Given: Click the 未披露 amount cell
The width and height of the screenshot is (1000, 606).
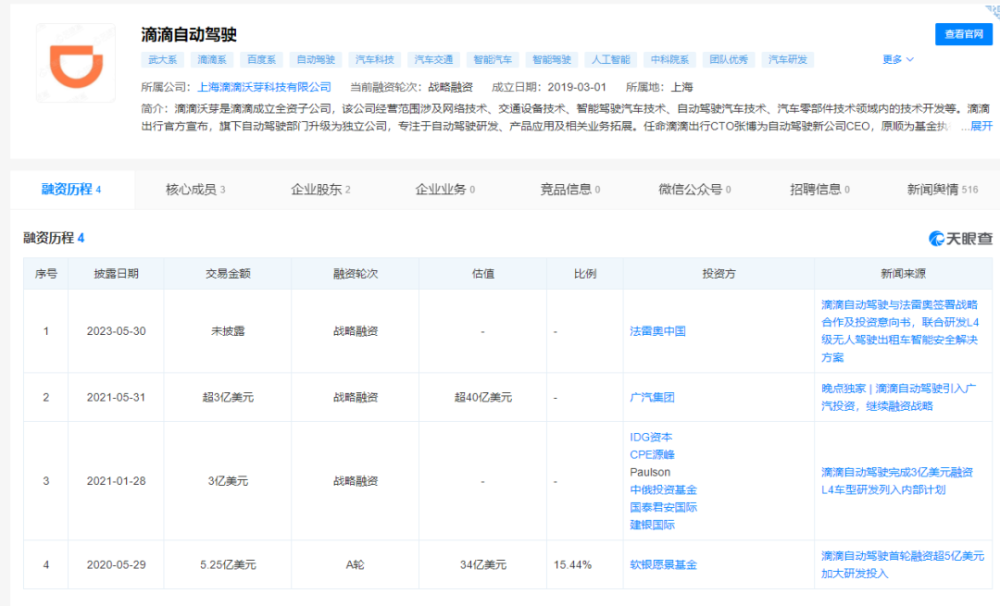Looking at the screenshot, I should click(x=228, y=331).
